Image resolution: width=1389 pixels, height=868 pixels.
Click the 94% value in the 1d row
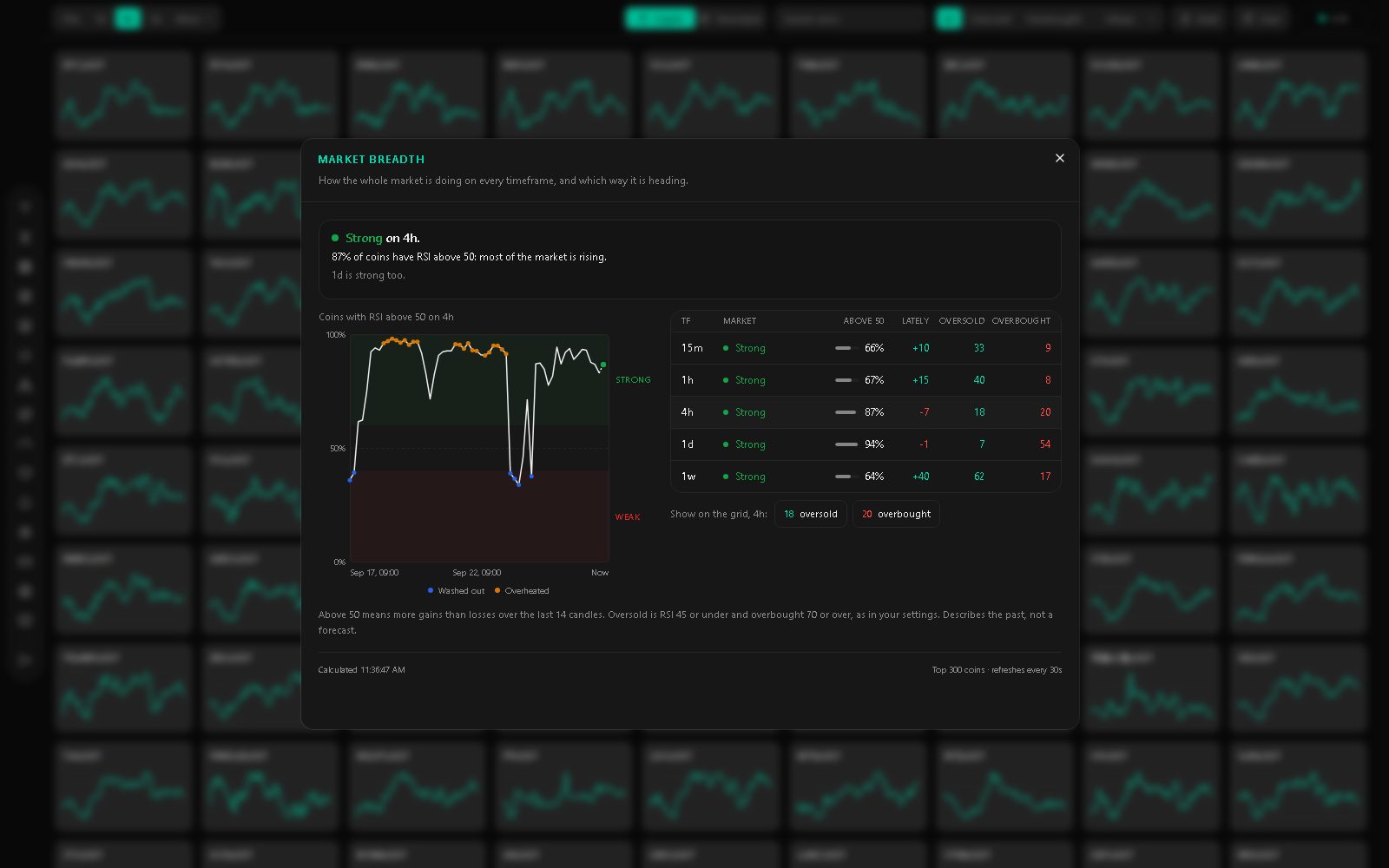pyautogui.click(x=874, y=444)
